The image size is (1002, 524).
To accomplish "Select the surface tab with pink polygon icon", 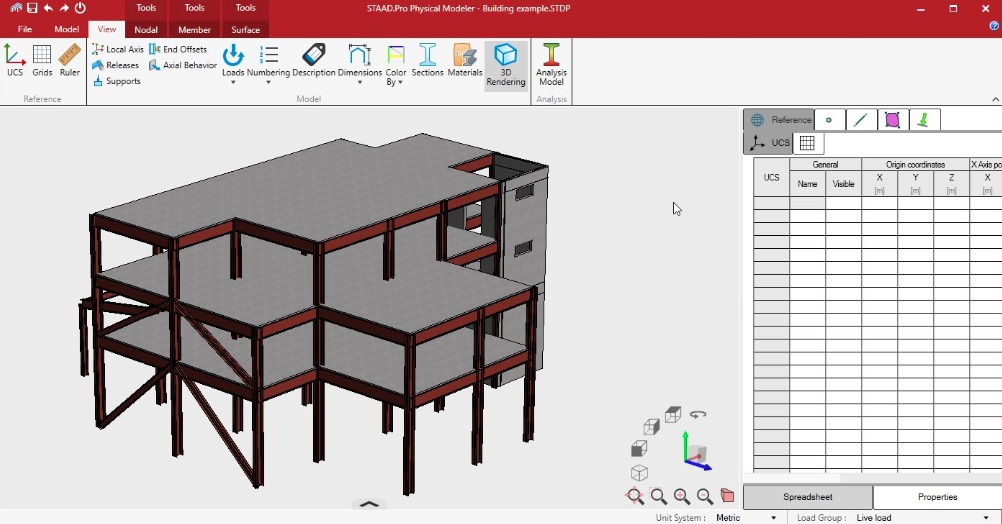I will [892, 120].
